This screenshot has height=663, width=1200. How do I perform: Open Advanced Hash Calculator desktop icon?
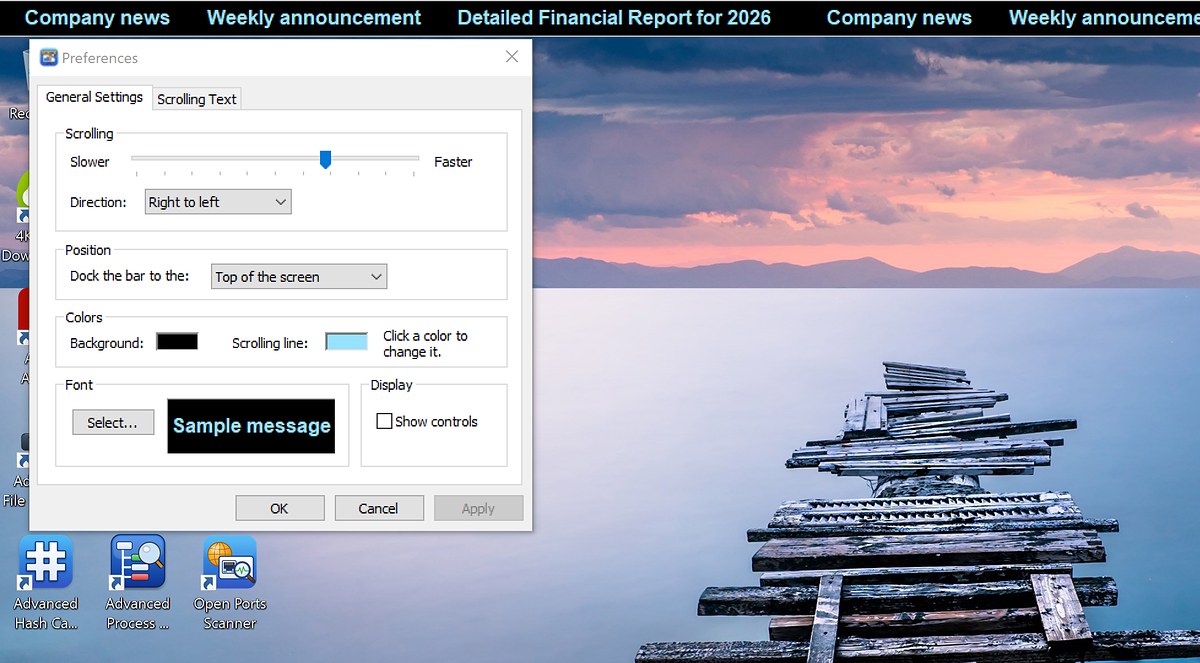tap(45, 582)
